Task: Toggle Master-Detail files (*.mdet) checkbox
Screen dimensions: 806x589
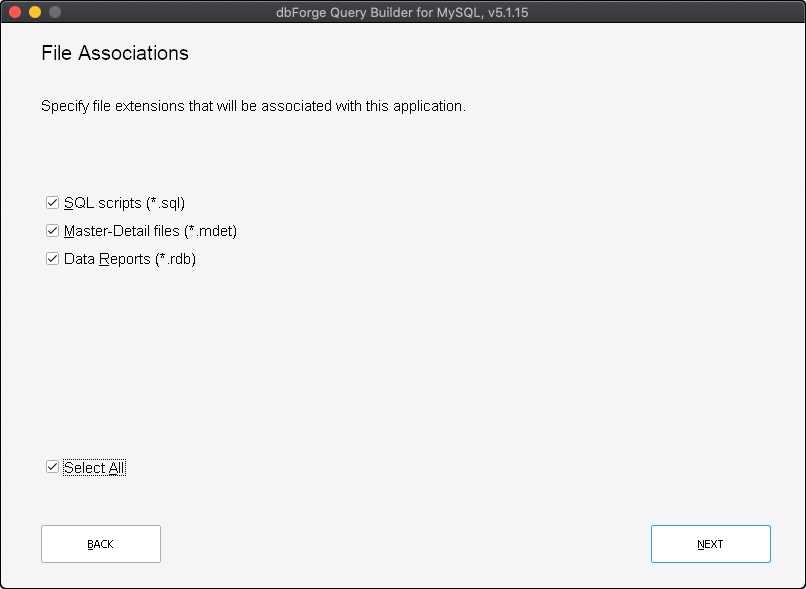Action: tap(52, 231)
